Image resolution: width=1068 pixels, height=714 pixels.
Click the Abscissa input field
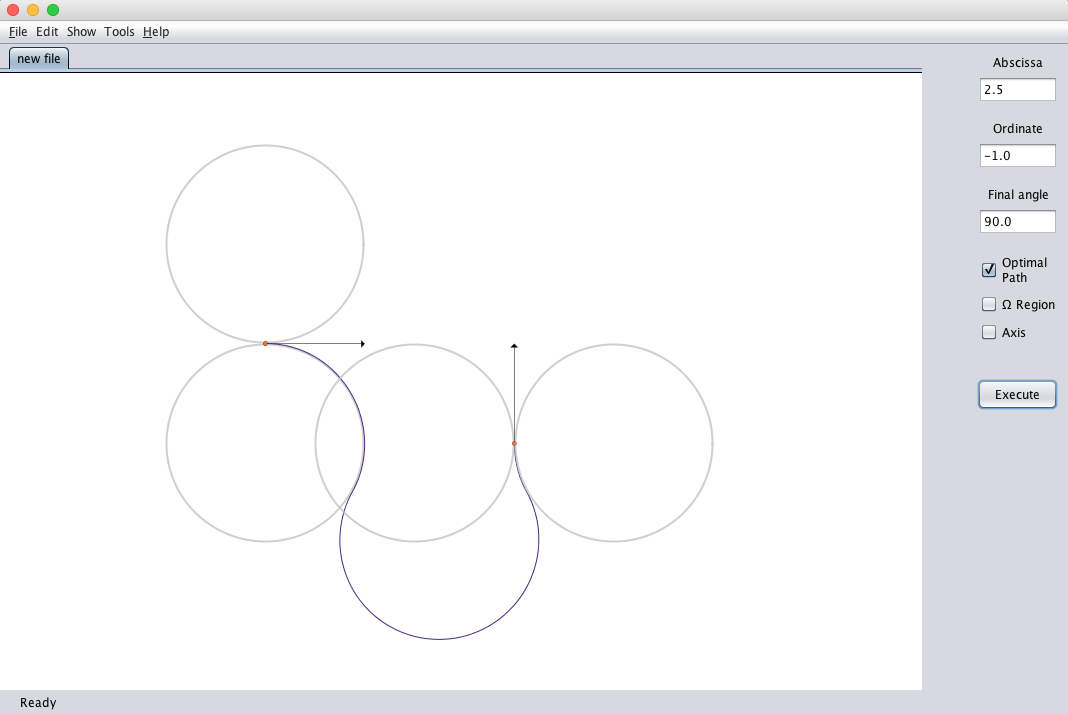point(1017,90)
